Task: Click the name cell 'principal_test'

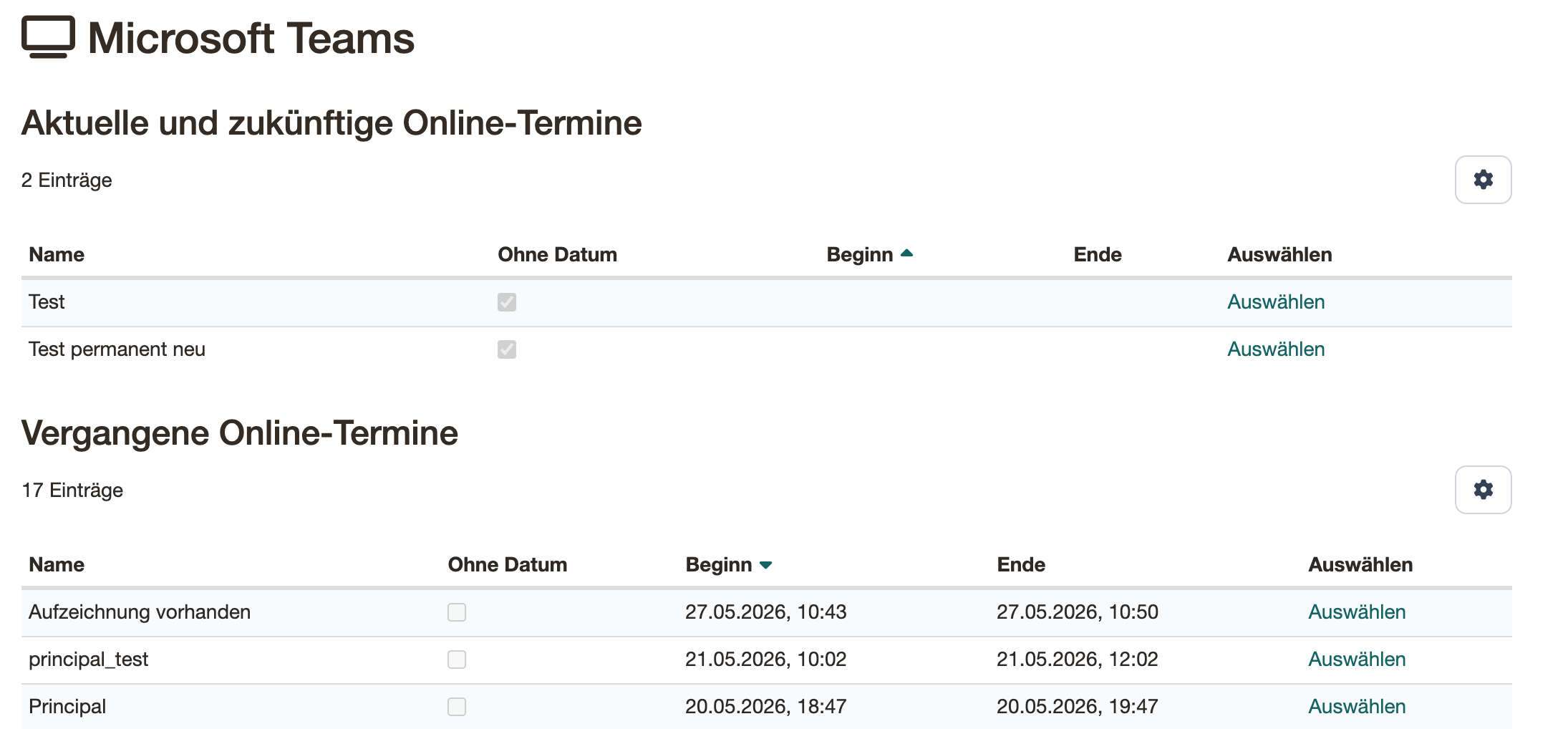Action: pyautogui.click(x=88, y=660)
